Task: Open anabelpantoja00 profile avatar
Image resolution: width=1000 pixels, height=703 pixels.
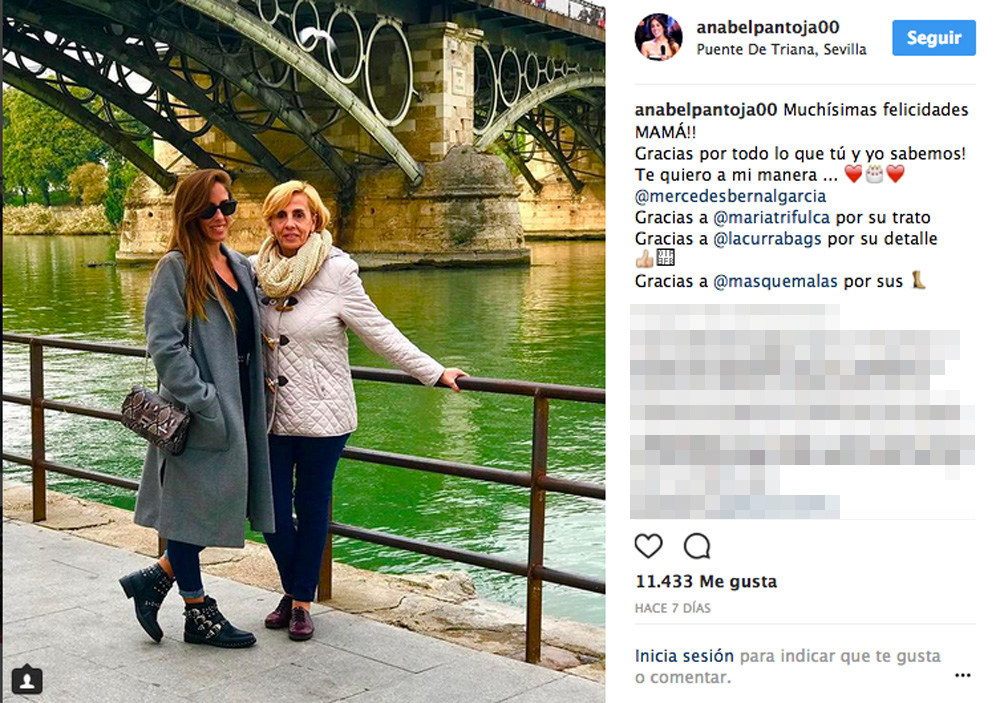Action: coord(658,38)
